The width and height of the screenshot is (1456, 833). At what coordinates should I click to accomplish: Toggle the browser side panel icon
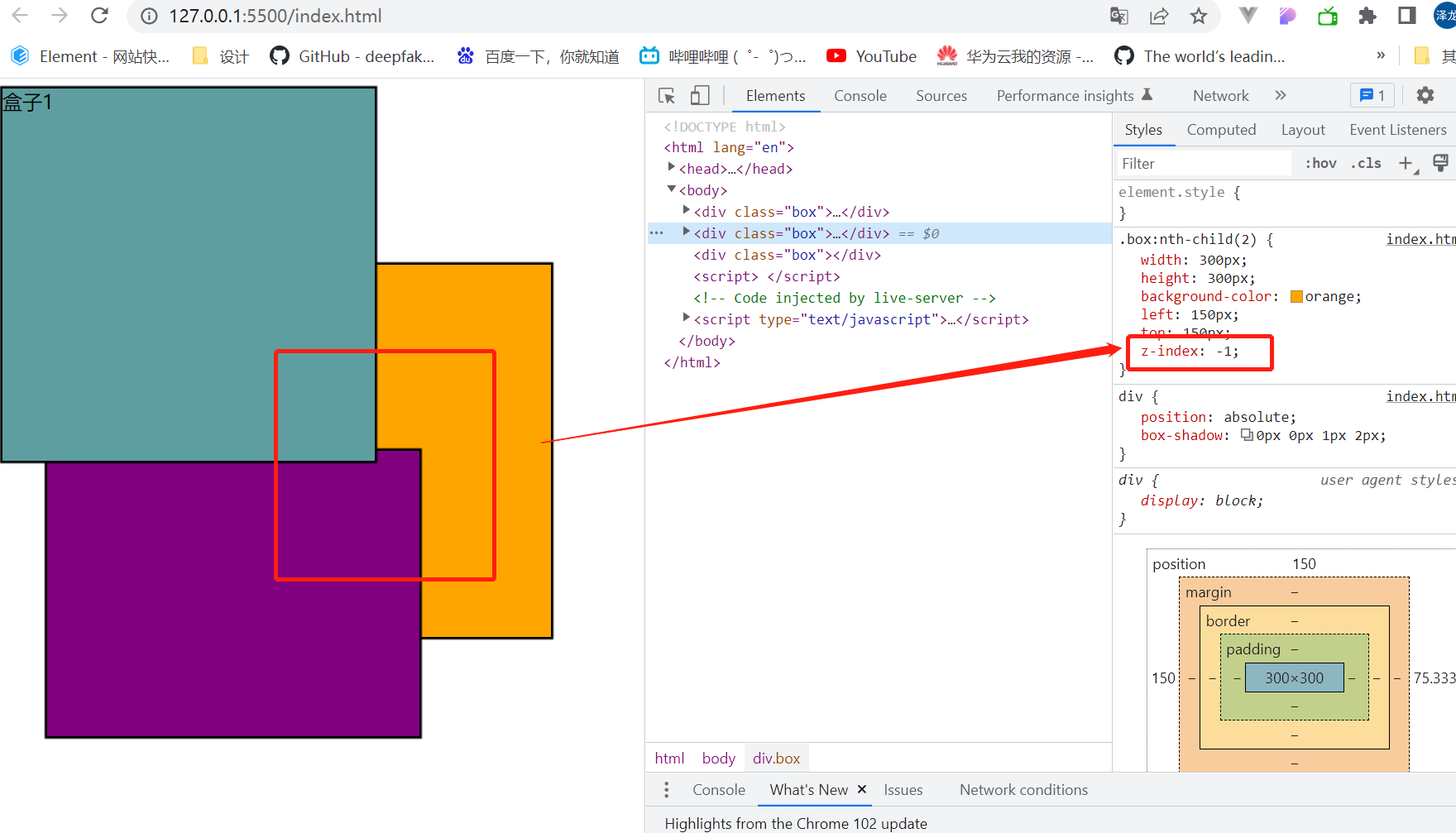pos(1407,16)
